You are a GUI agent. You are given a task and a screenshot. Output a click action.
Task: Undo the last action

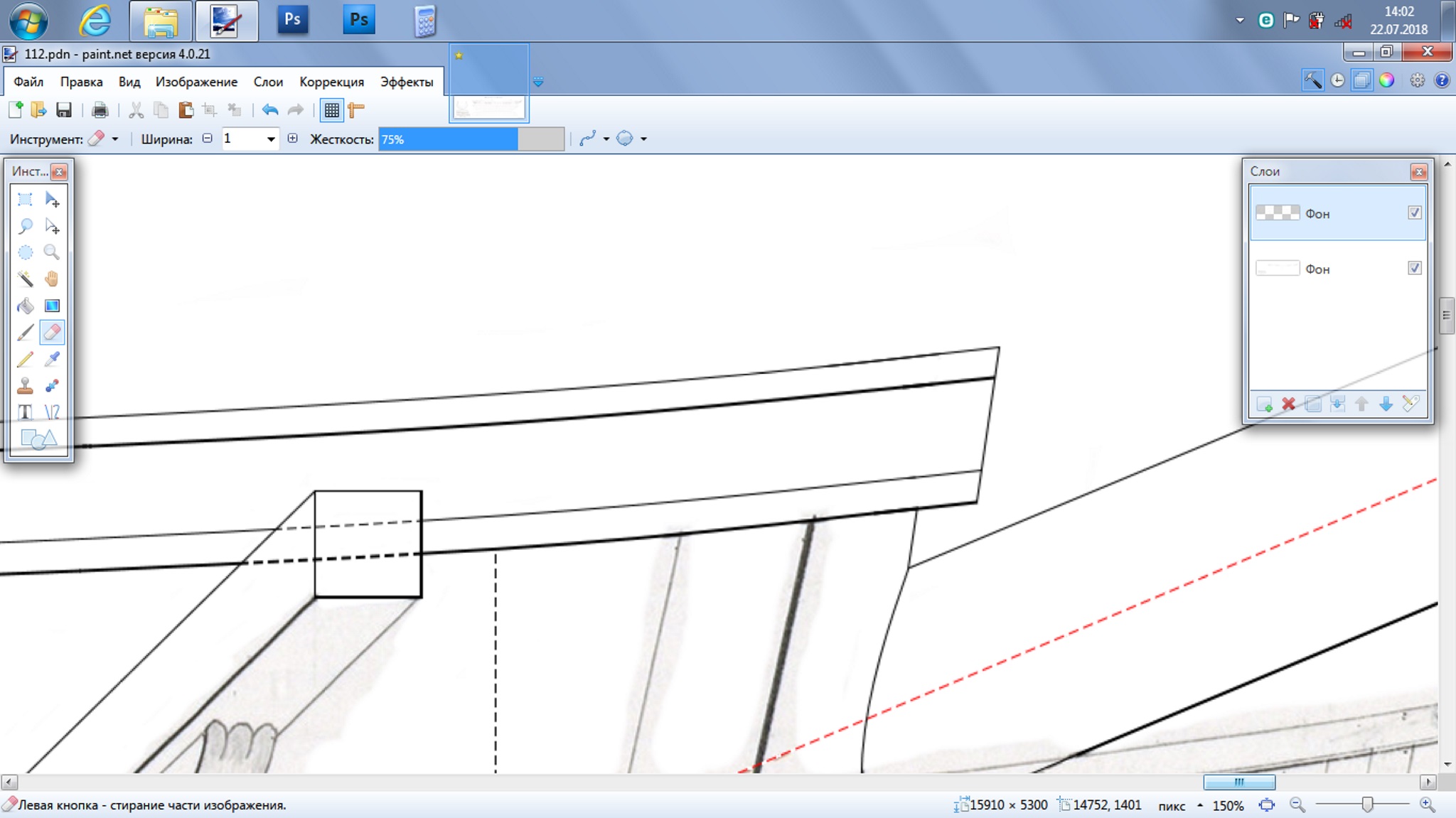(x=270, y=109)
